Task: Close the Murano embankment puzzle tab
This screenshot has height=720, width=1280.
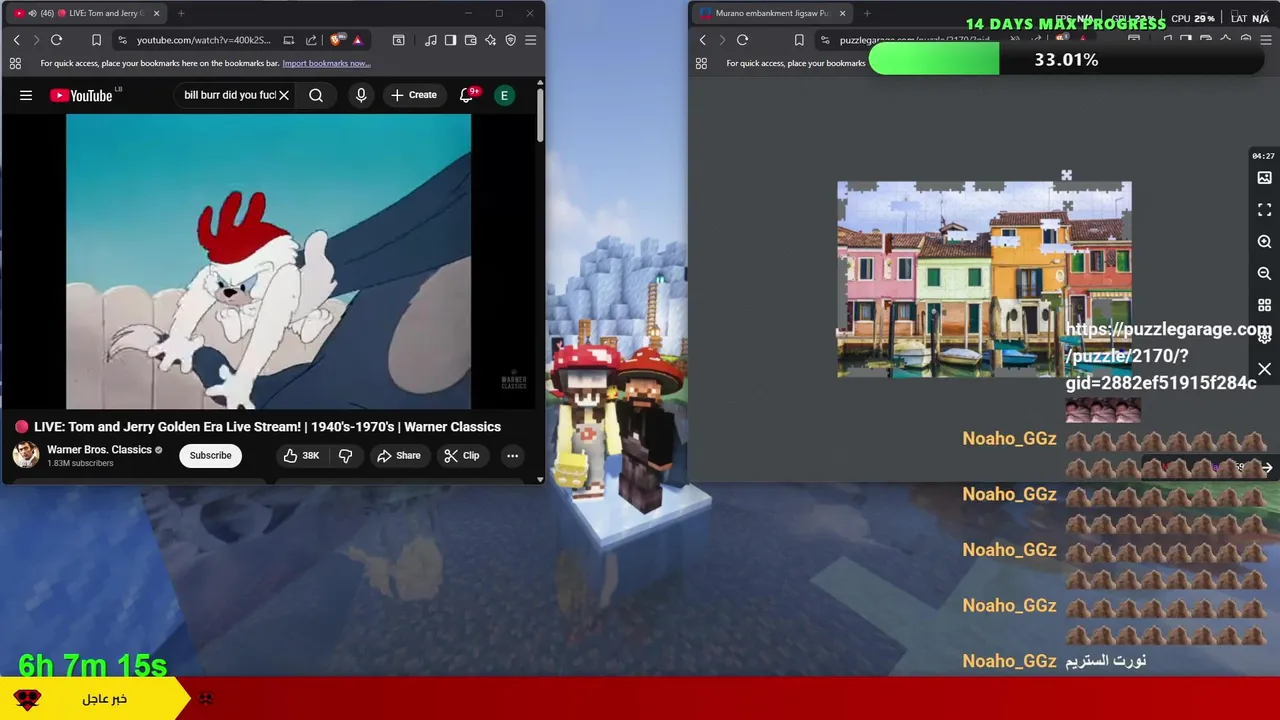Action: click(x=842, y=13)
